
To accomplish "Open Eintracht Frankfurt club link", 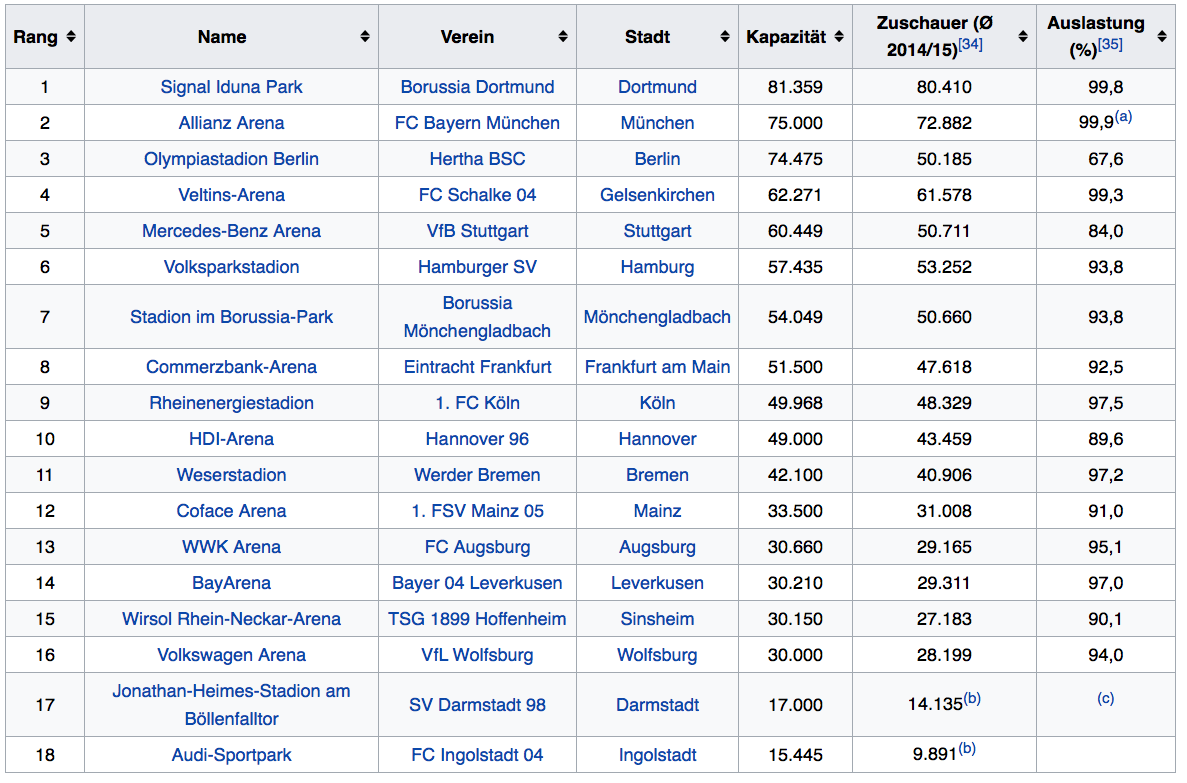I will click(477, 367).
